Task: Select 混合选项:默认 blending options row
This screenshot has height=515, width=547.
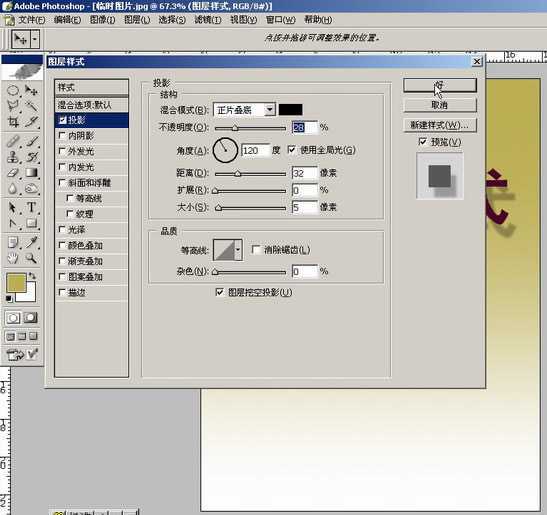Action: 91,105
